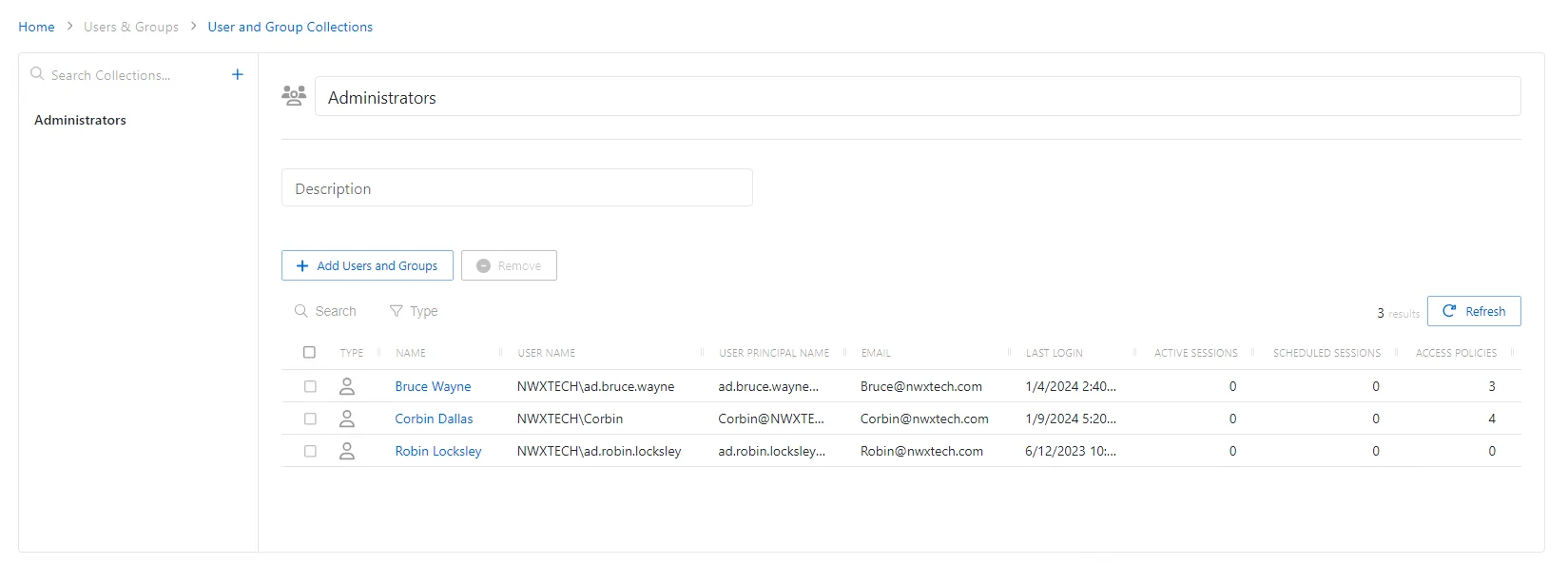The width and height of the screenshot is (1568, 565).
Task: Click the plus icon to add a collection
Action: tap(238, 74)
